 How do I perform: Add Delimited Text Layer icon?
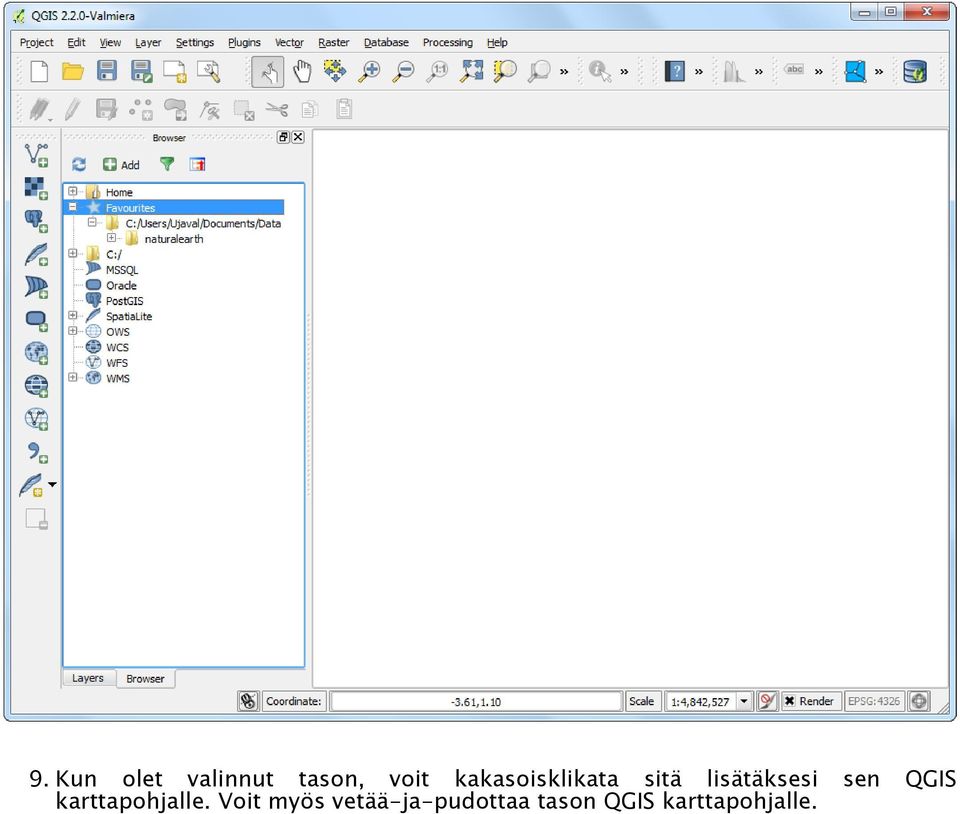36,453
